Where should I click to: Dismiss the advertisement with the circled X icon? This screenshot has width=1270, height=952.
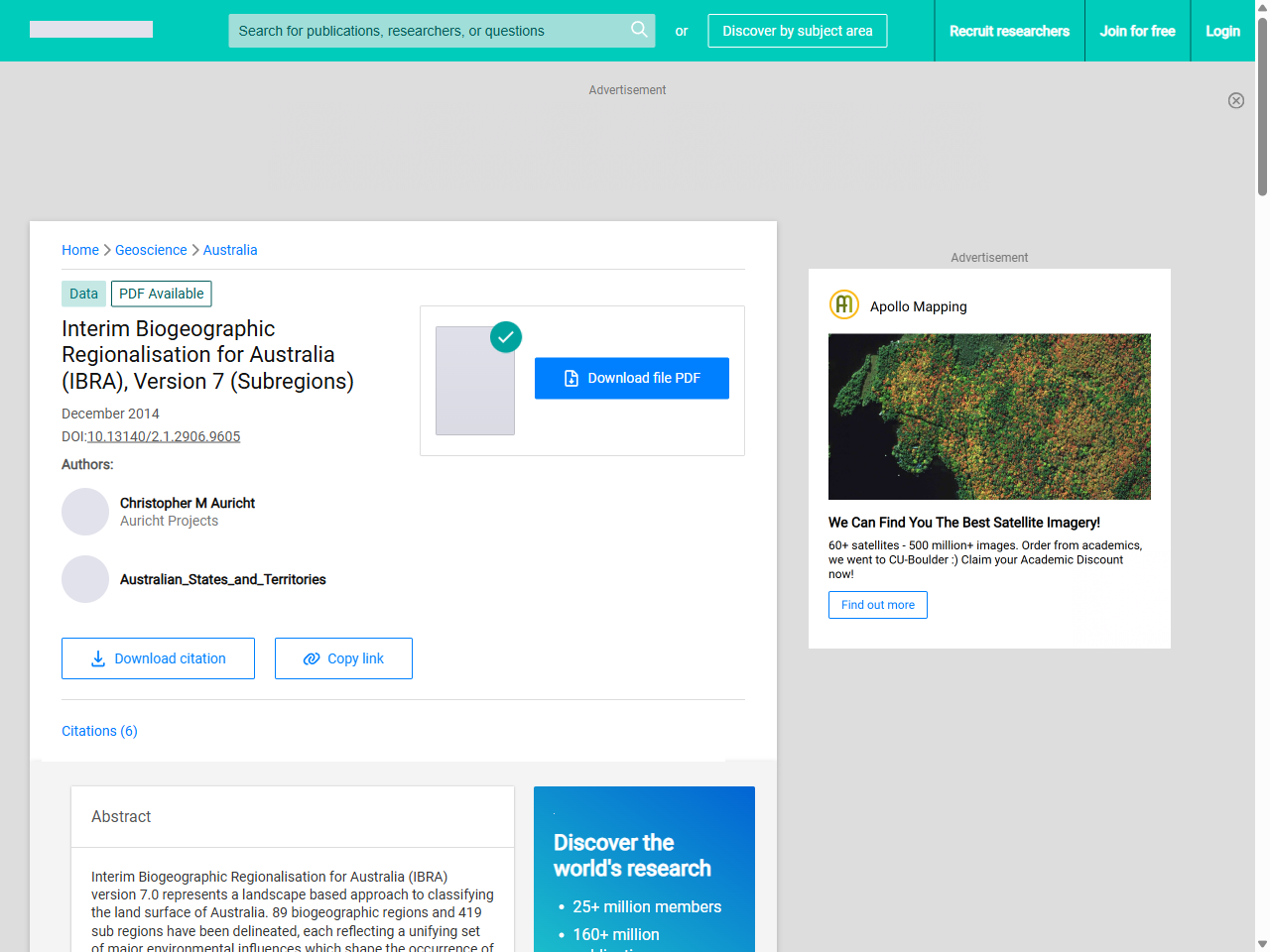(x=1236, y=100)
